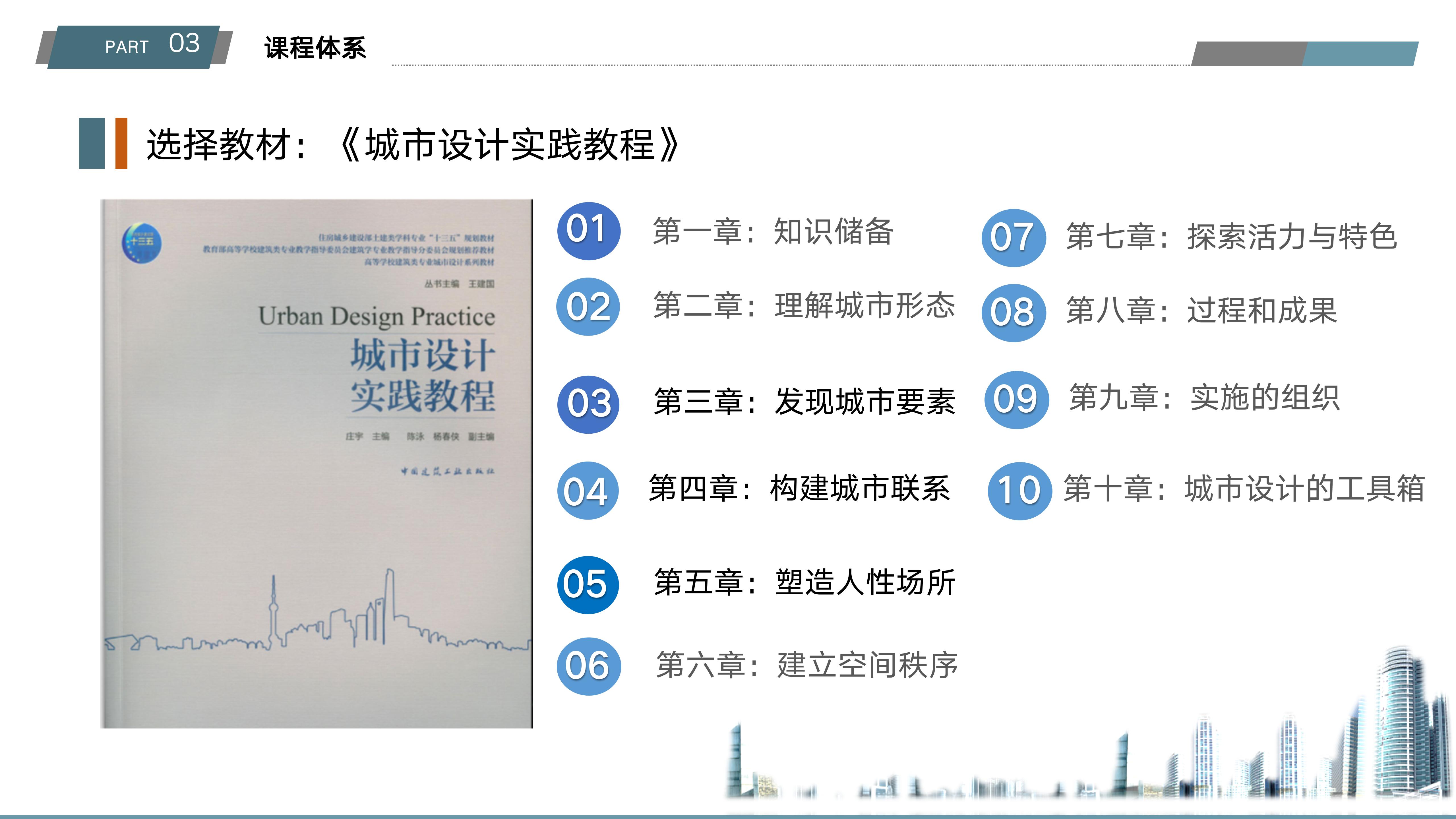Viewport: 1456px width, 819px height.
Task: Click the 08 number circle
Action: pyautogui.click(x=1014, y=313)
